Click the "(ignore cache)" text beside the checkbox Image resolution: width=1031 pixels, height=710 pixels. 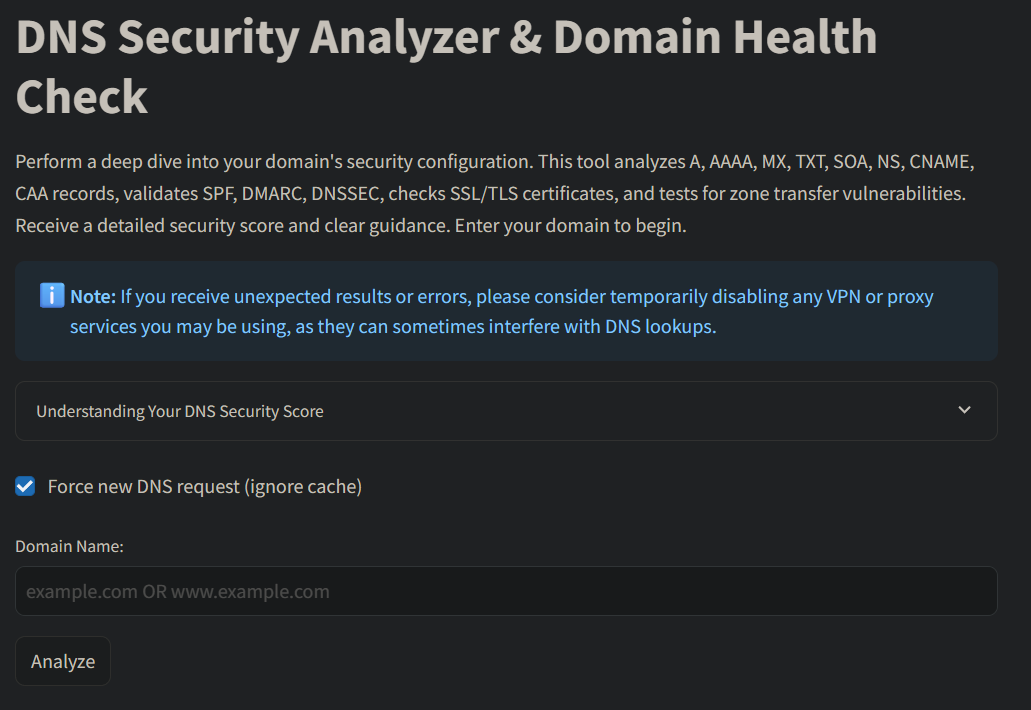pos(304,487)
